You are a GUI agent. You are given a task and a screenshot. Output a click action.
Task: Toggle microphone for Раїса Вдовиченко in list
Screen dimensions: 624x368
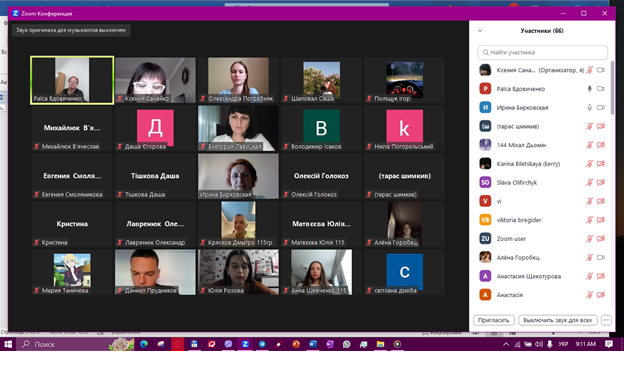pos(589,89)
